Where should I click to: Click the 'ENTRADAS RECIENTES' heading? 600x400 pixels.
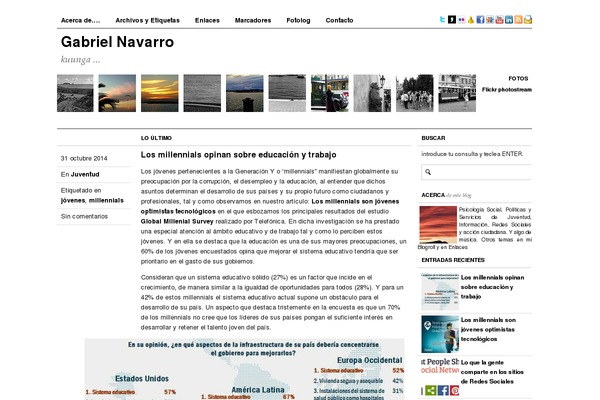pyautogui.click(x=453, y=260)
